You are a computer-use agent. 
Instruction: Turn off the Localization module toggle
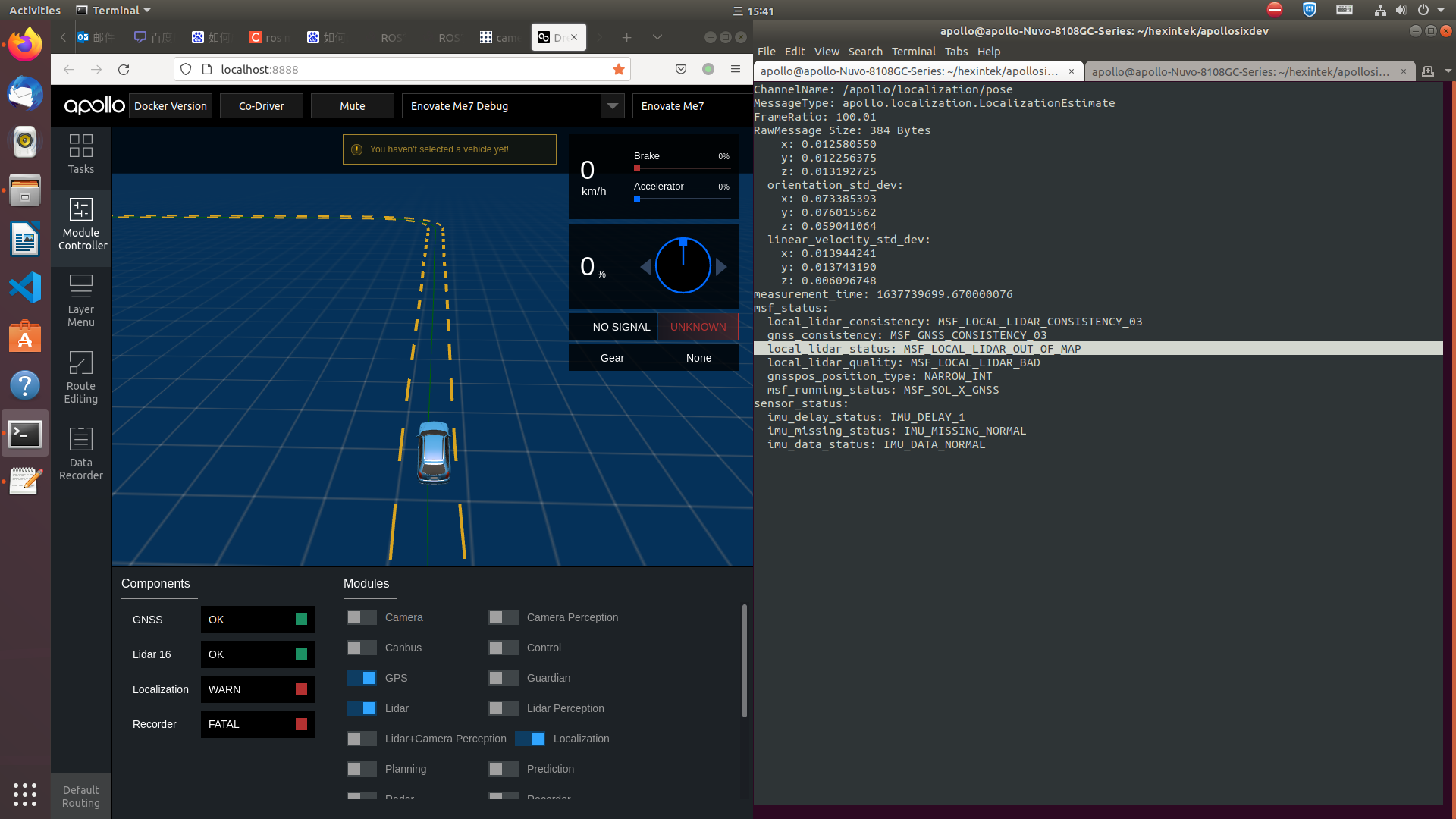pos(530,738)
